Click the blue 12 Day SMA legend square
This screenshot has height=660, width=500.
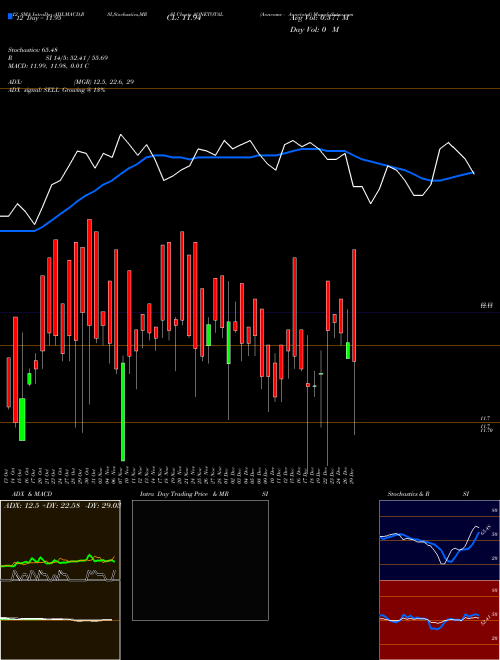pyautogui.click(x=10, y=16)
